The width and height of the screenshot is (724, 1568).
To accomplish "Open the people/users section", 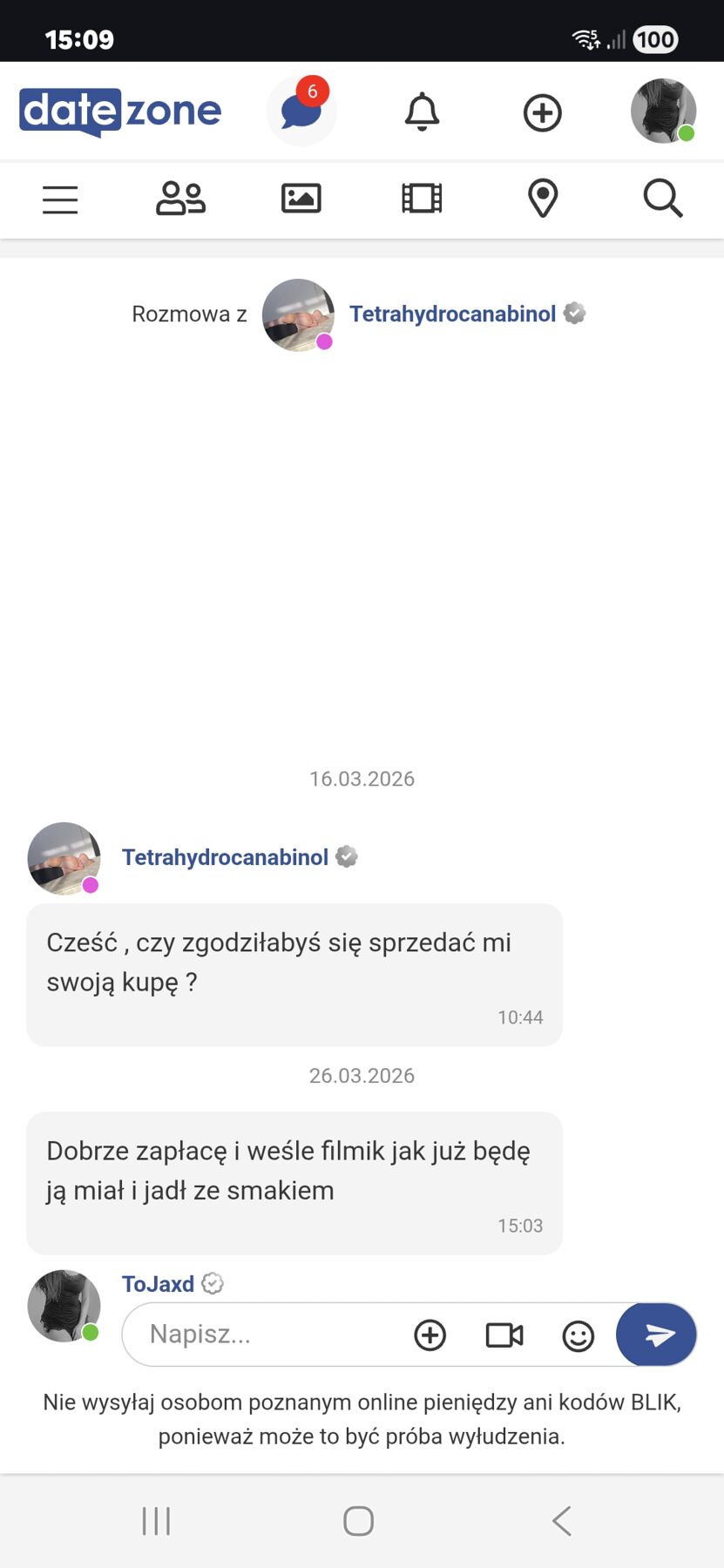I will pos(180,199).
